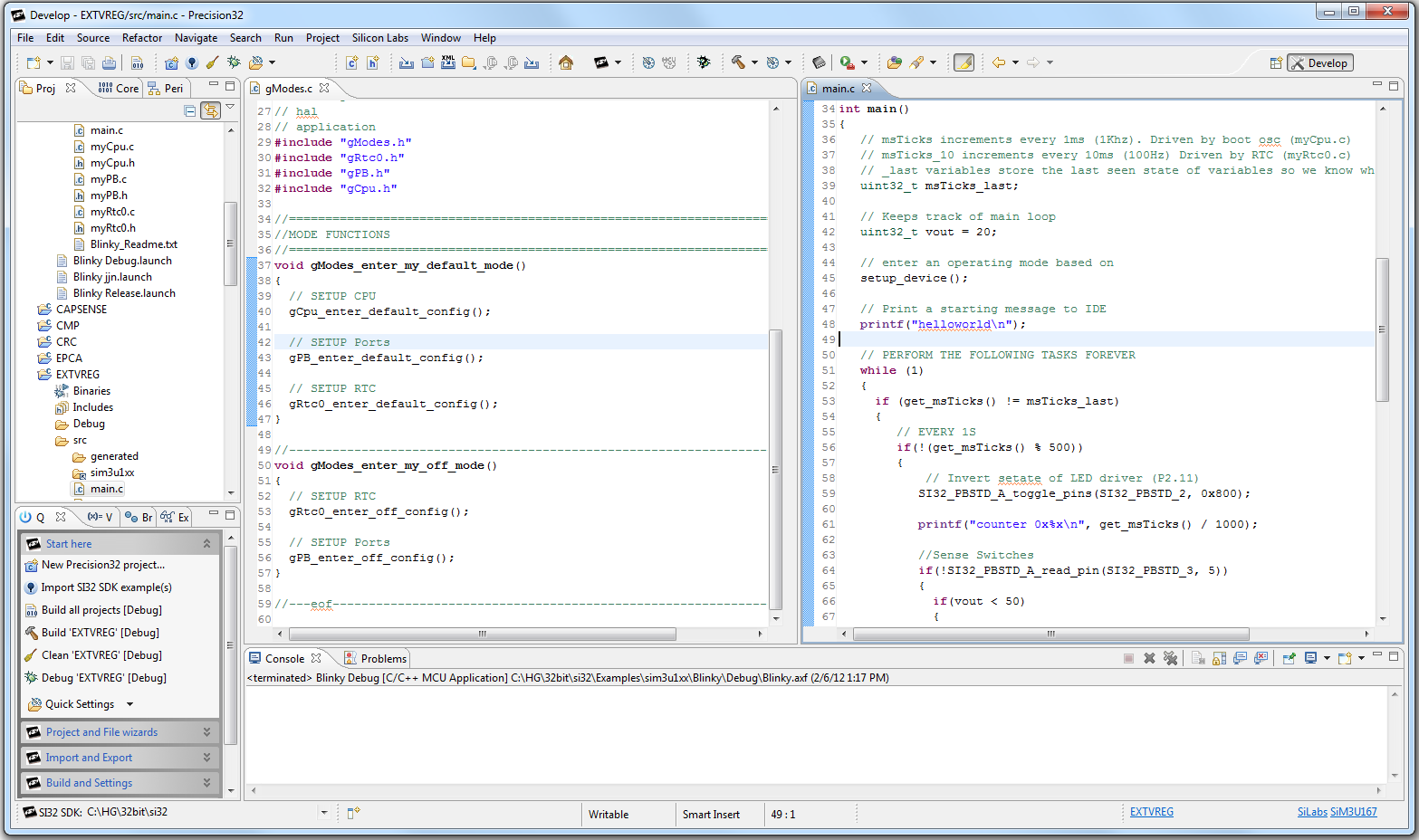Click the Build All icon in toolbar
Image resolution: width=1419 pixels, height=840 pixels.
click(138, 62)
